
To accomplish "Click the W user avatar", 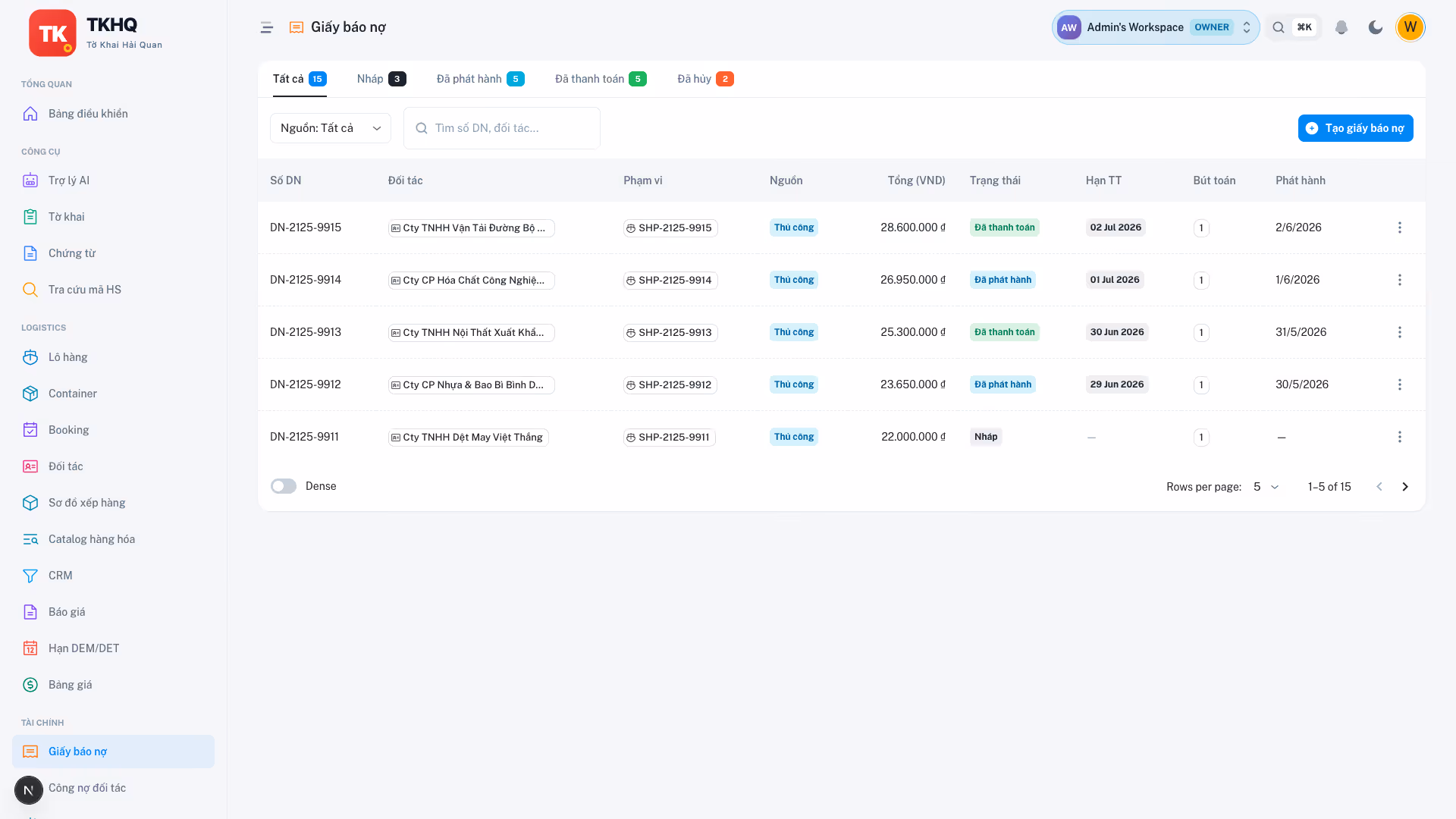I will click(1410, 27).
